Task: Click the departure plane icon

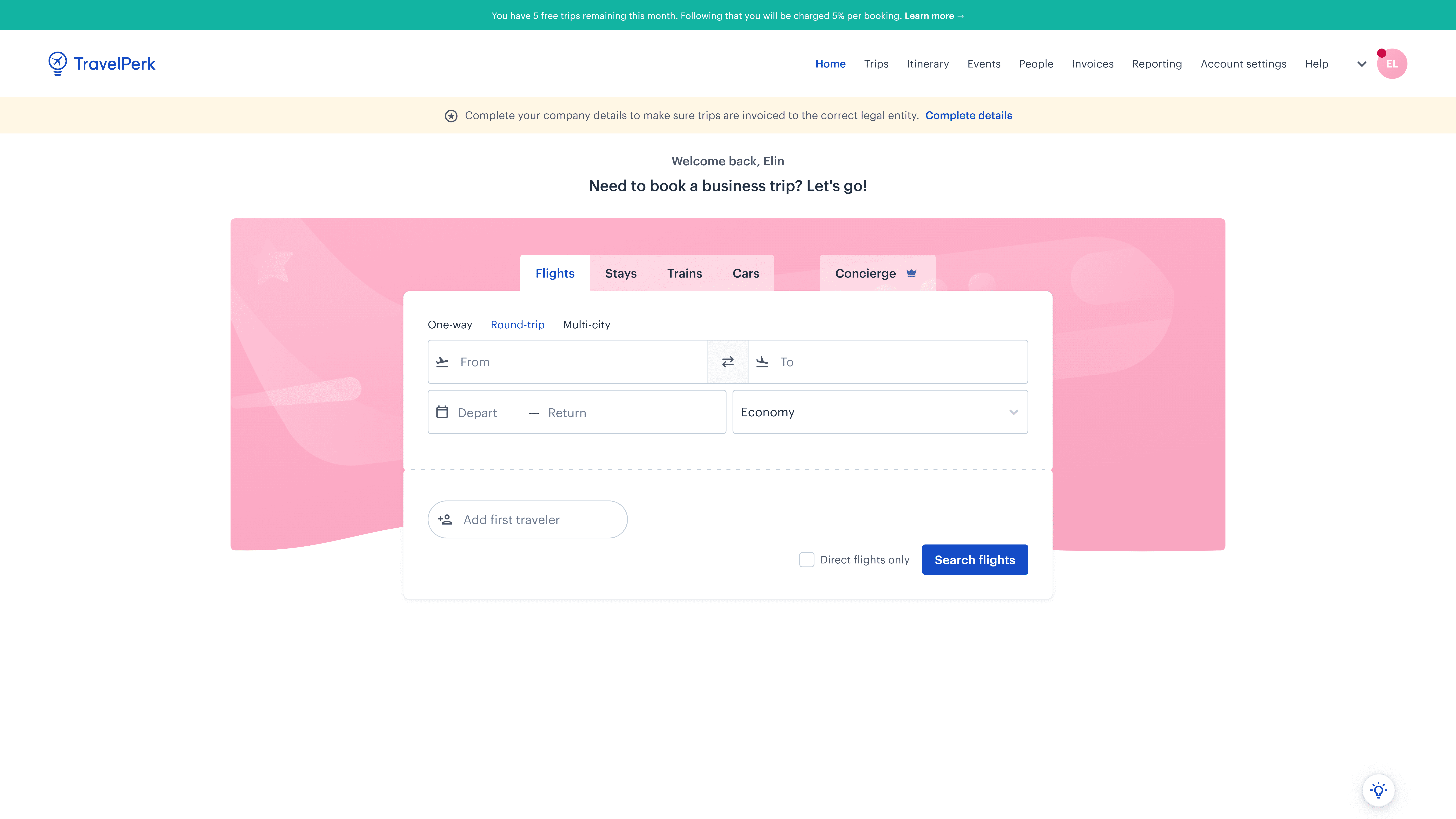Action: [x=442, y=362]
